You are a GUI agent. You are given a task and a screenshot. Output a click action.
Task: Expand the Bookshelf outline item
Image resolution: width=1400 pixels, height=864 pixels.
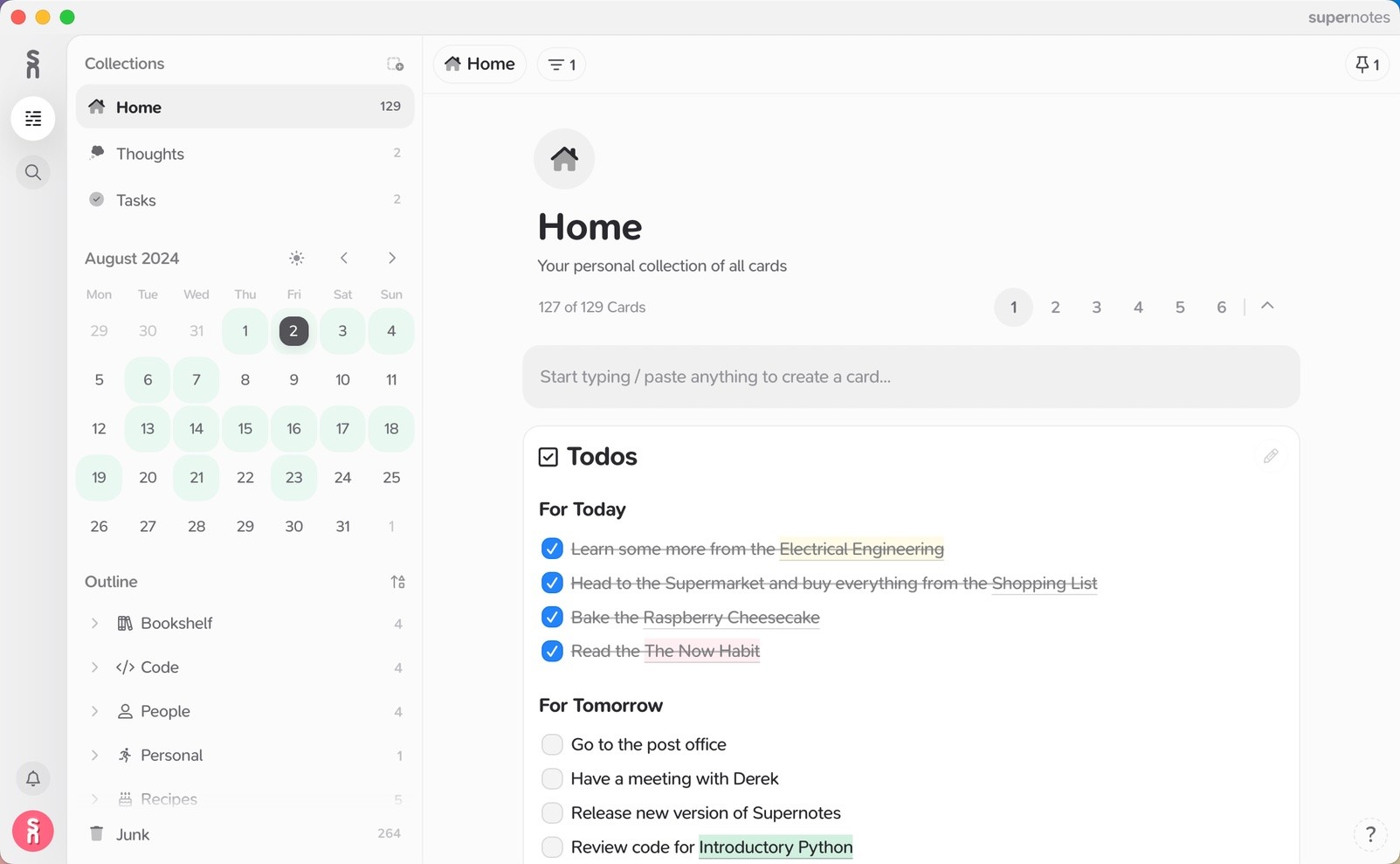coord(94,624)
